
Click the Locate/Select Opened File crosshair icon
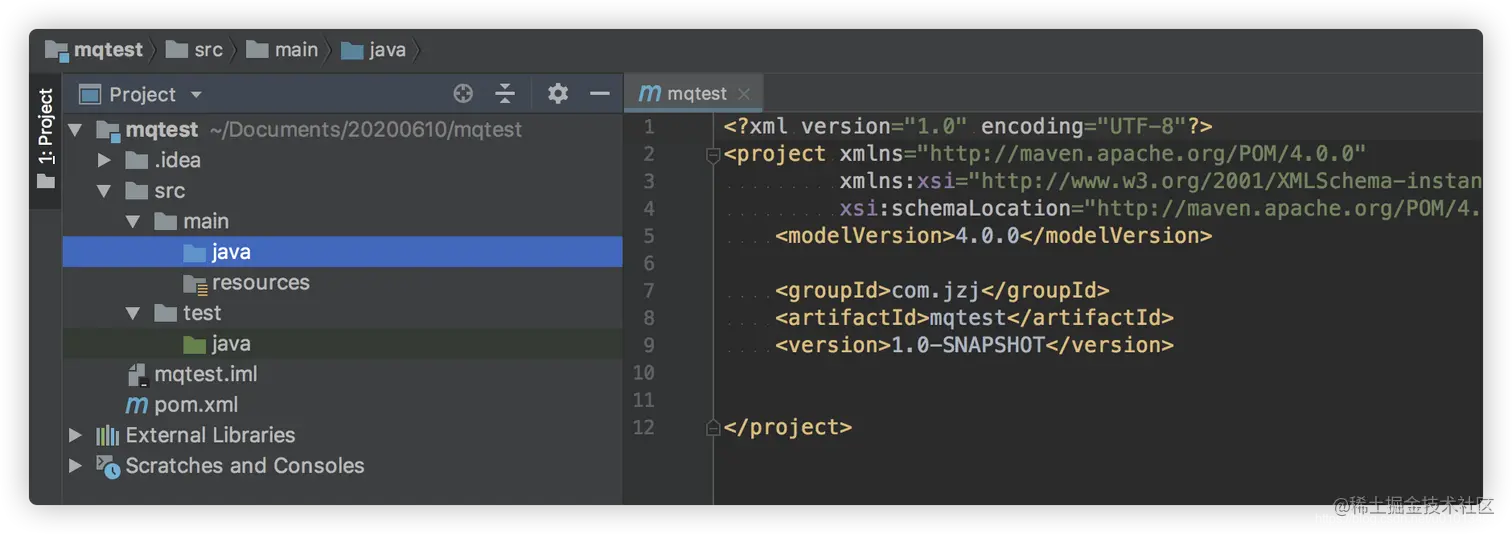pos(463,94)
